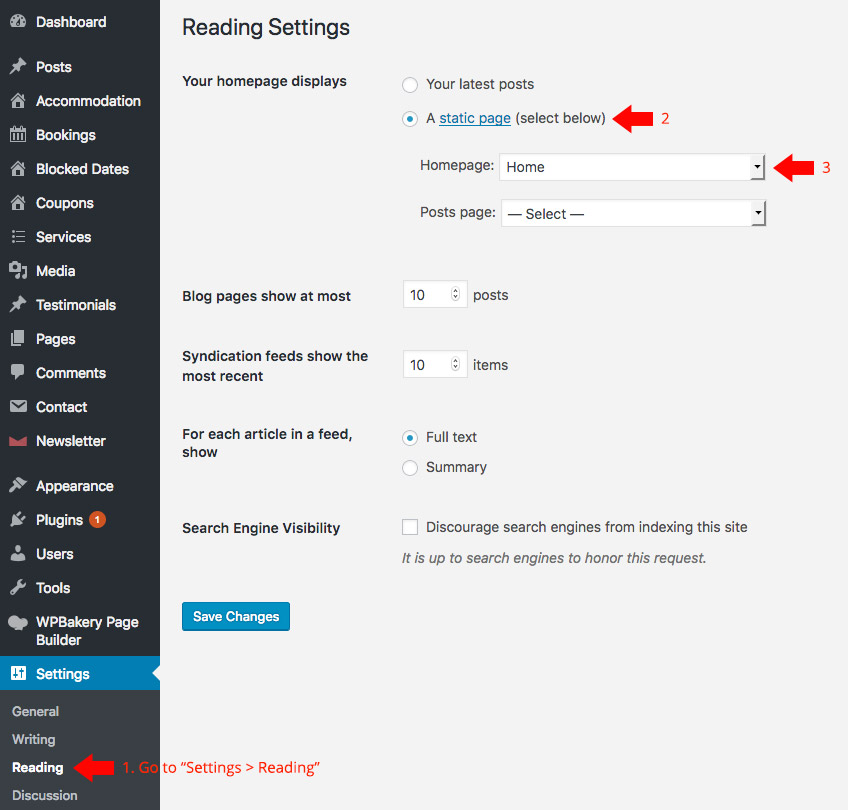848x810 pixels.
Task: Expand the Posts page select dropdown
Action: [633, 214]
